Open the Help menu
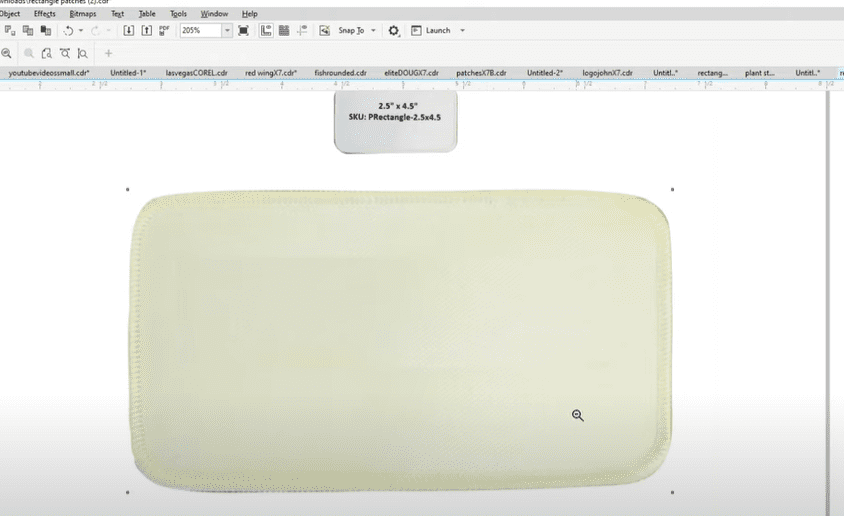The width and height of the screenshot is (844, 516). (249, 13)
